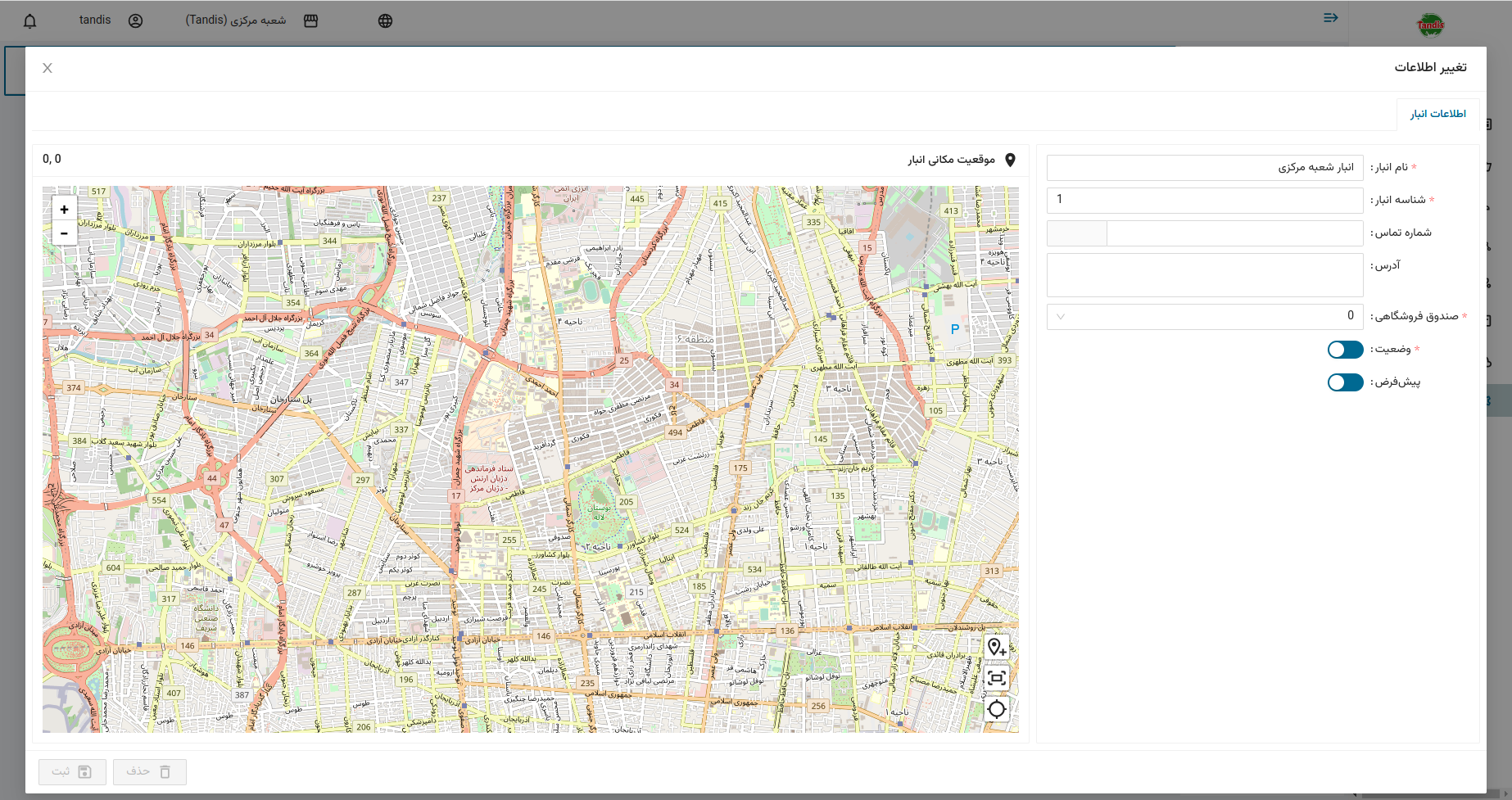This screenshot has width=1512, height=800.
Task: Click the locate my position icon
Action: (996, 709)
